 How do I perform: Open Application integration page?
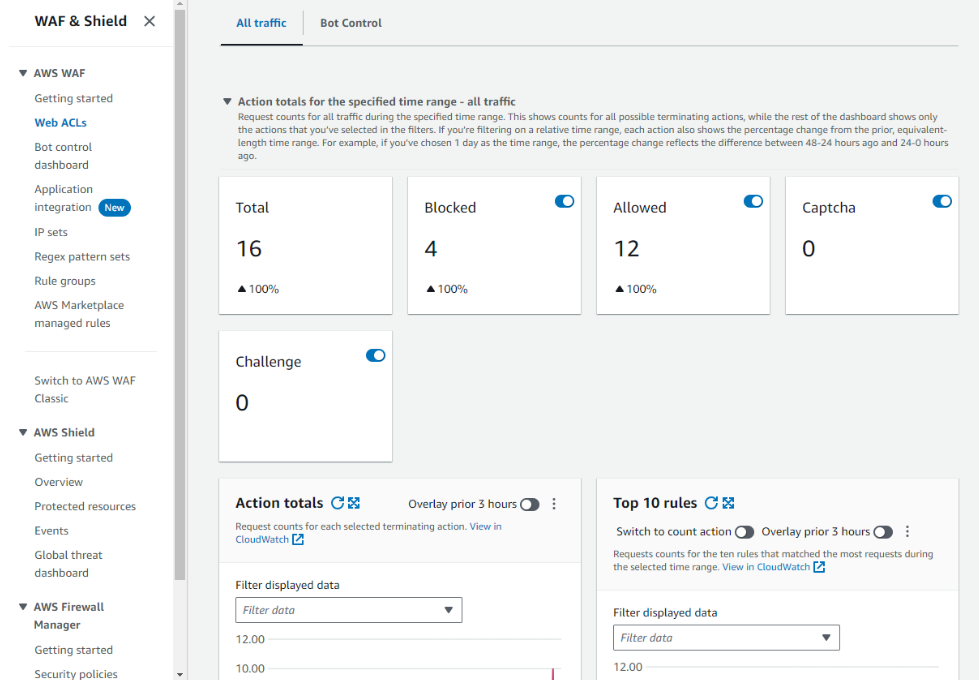pos(64,198)
